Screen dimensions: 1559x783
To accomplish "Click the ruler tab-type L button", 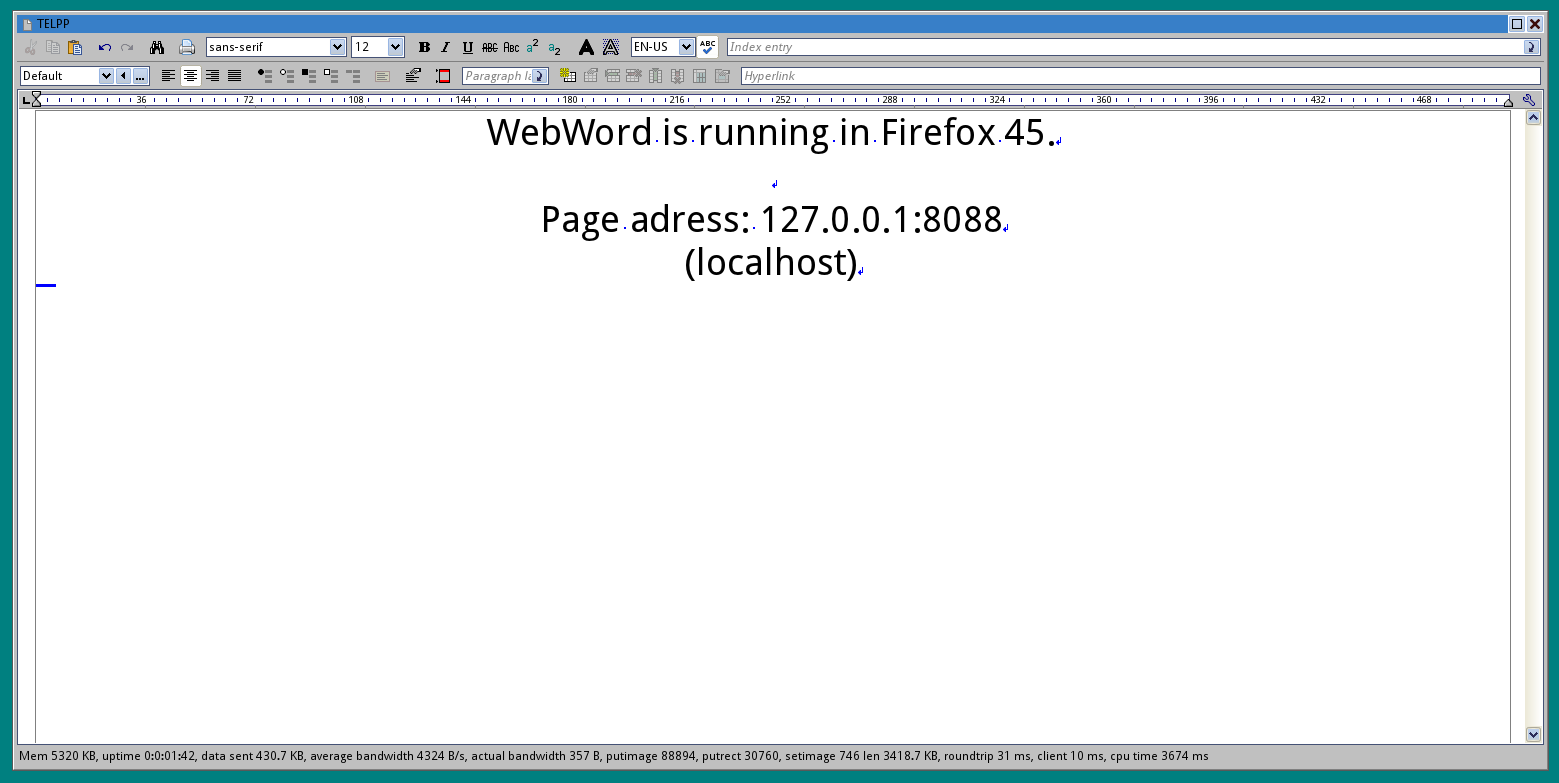I will point(27,100).
